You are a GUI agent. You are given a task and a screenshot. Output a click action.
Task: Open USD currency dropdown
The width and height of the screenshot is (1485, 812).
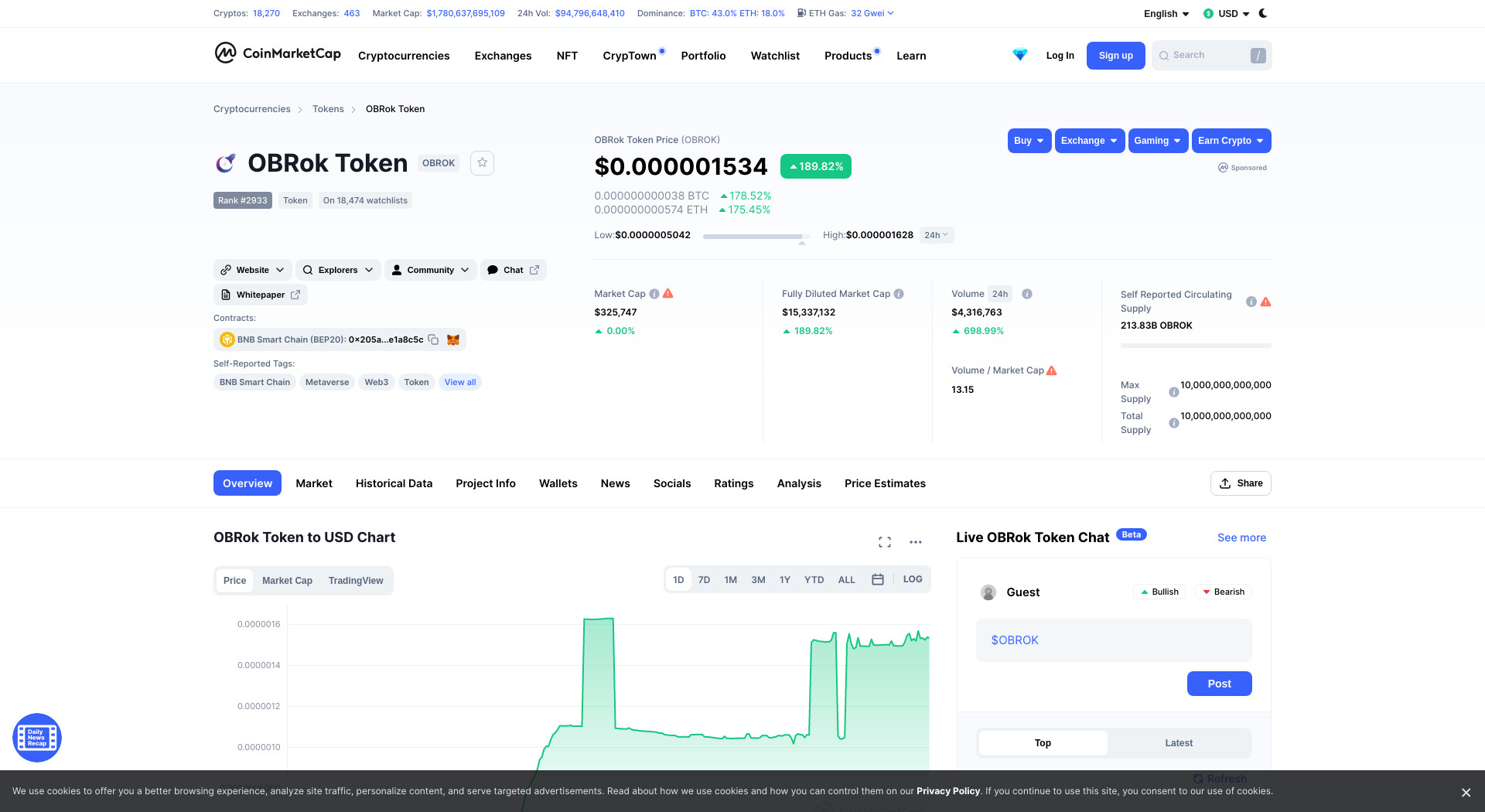coord(1227,14)
